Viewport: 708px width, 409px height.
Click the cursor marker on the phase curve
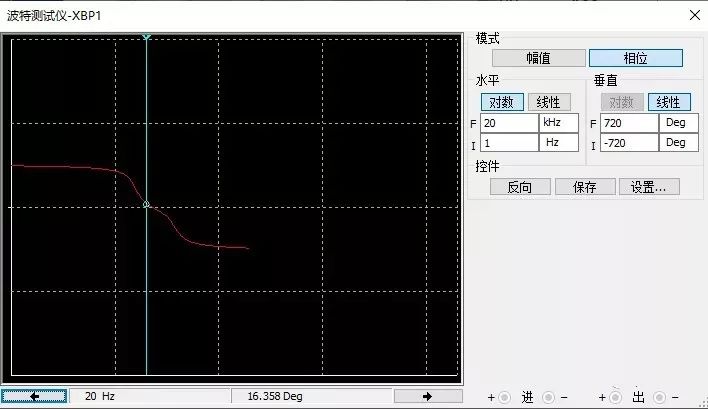(146, 204)
